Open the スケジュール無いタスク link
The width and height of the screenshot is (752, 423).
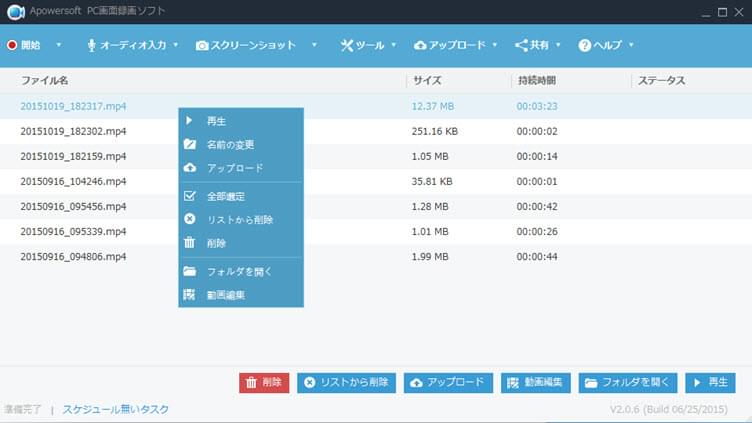point(116,410)
